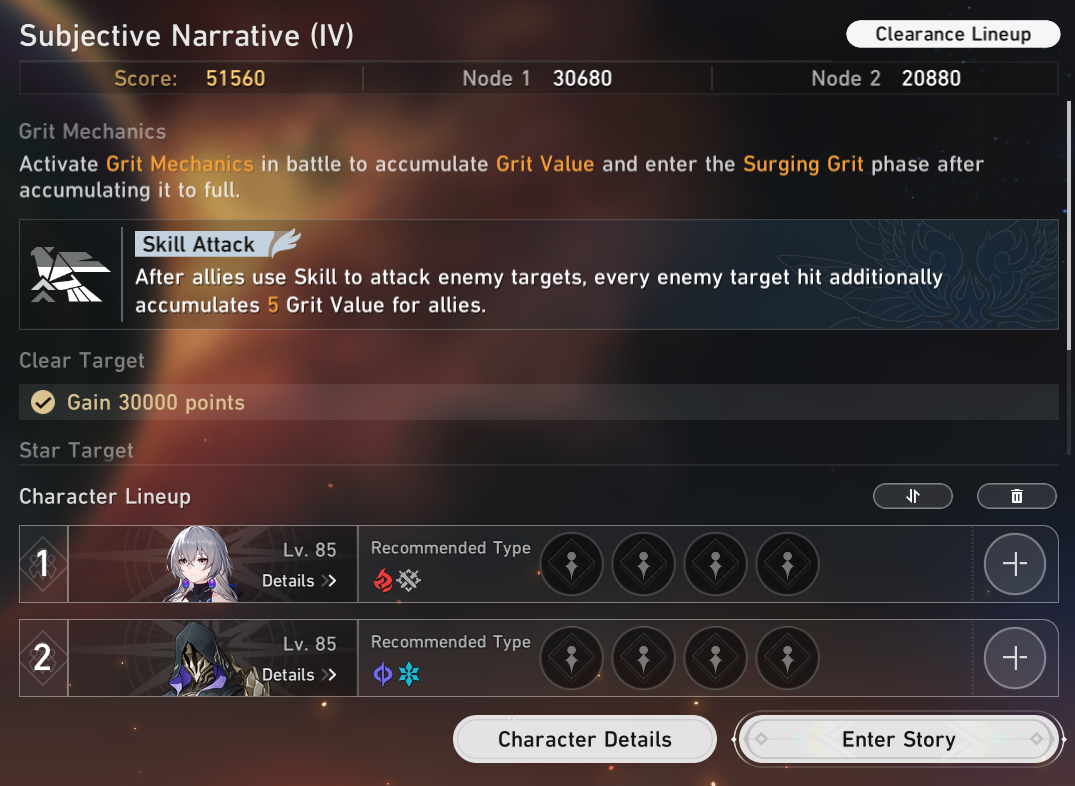Click the Gain 30000 points checkmark
This screenshot has width=1075, height=786.
point(43,403)
